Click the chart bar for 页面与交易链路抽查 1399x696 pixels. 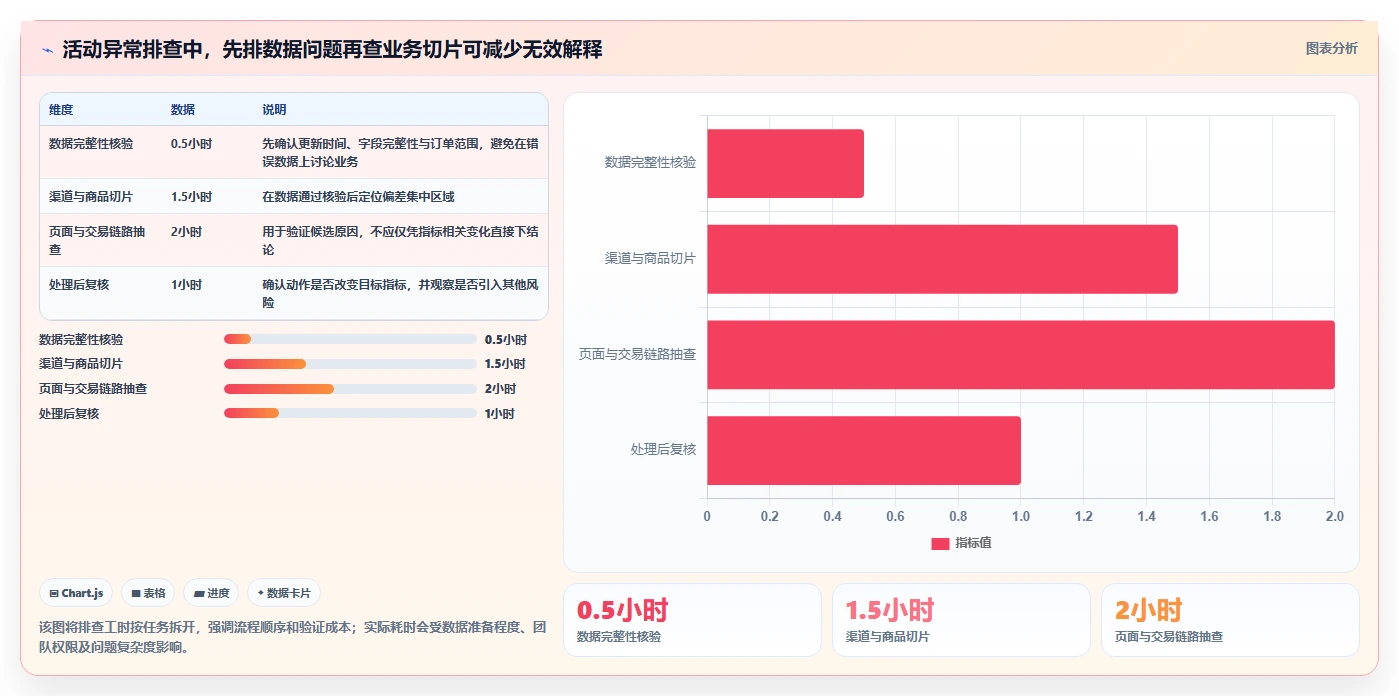(1020, 355)
